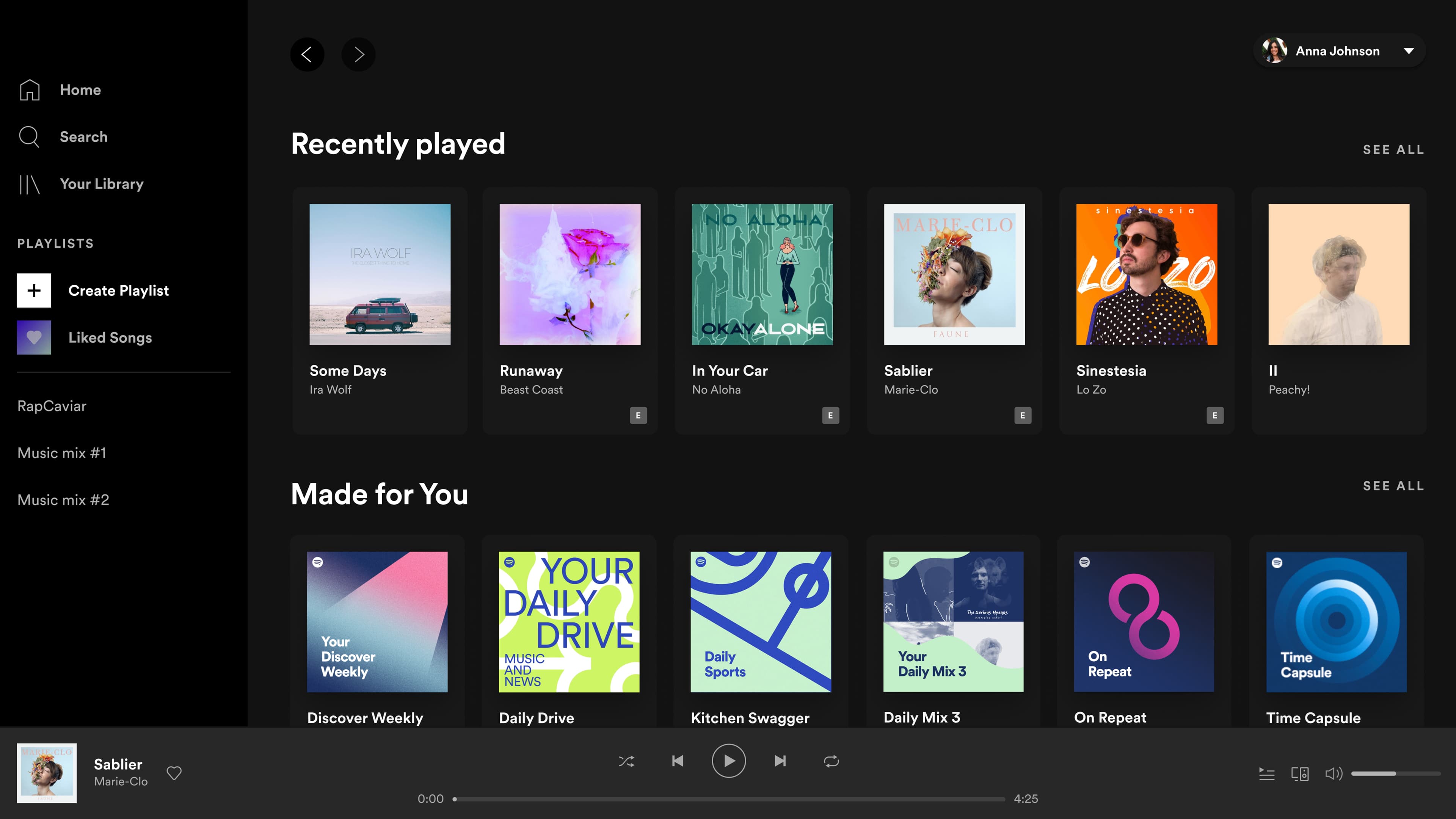Click the Lo Zo artist name
Viewport: 1456px width, 819px height.
(1091, 389)
